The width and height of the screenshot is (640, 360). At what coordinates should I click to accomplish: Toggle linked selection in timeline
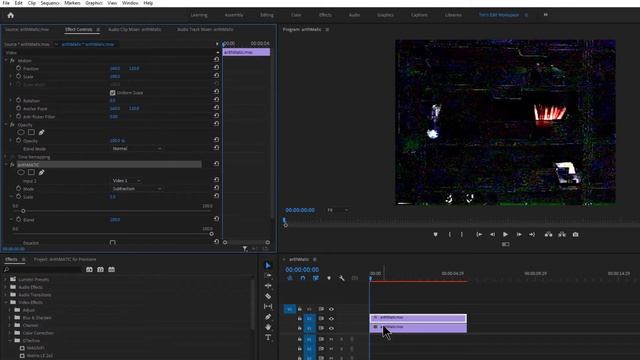click(316, 278)
